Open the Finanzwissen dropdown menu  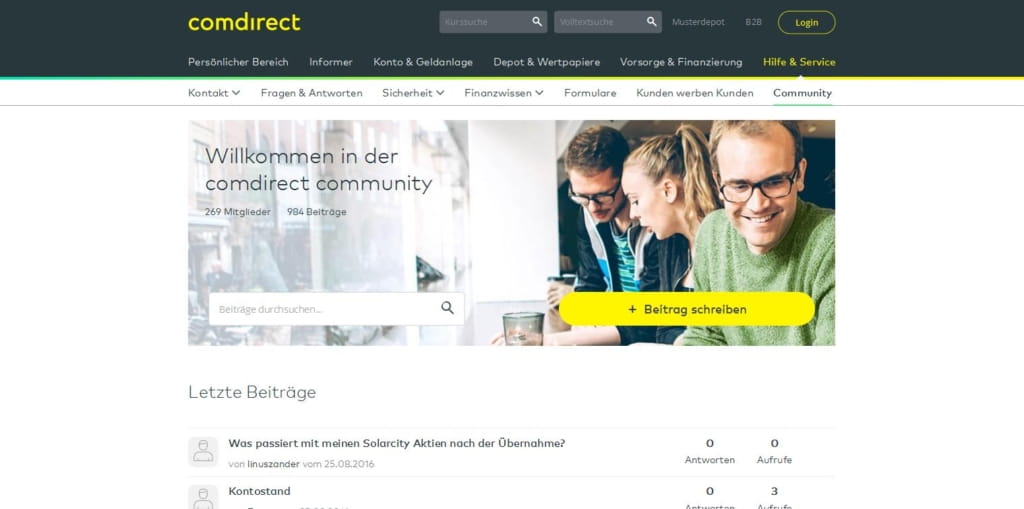tap(504, 93)
